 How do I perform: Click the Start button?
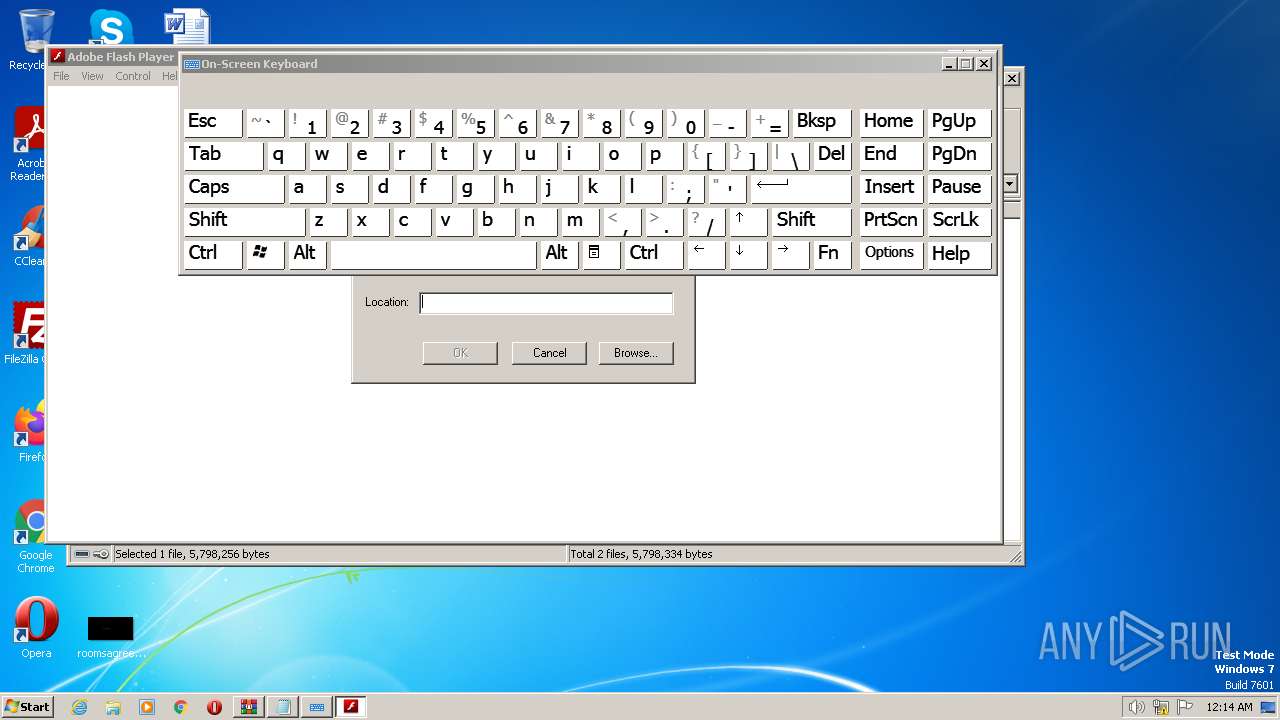pos(28,706)
